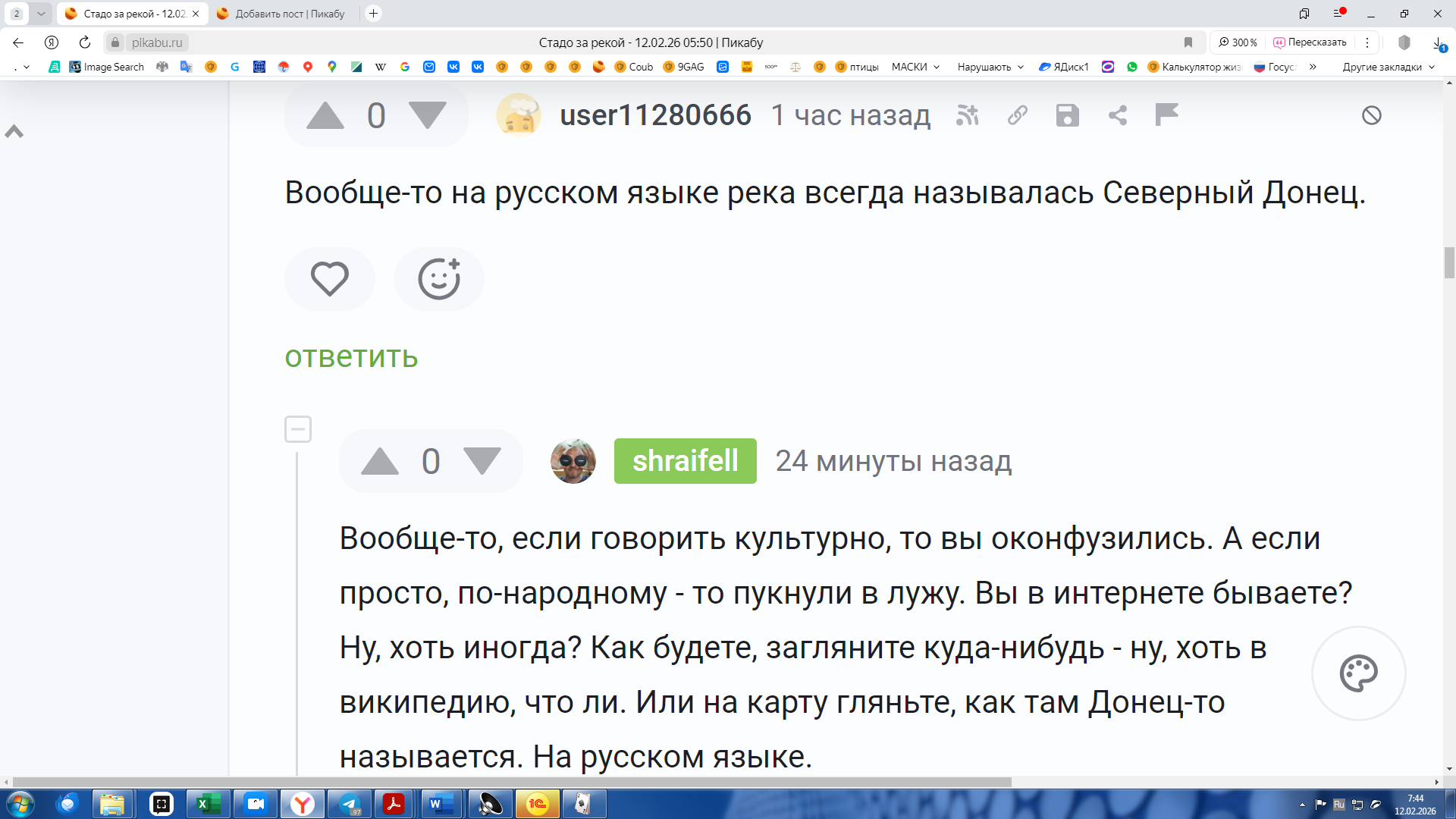
Task: Click pikabu.ru address field
Action: pos(157,42)
